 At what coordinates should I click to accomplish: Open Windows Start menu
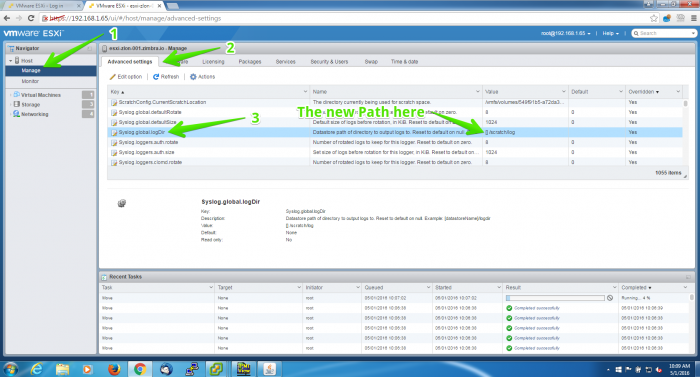coord(10,369)
